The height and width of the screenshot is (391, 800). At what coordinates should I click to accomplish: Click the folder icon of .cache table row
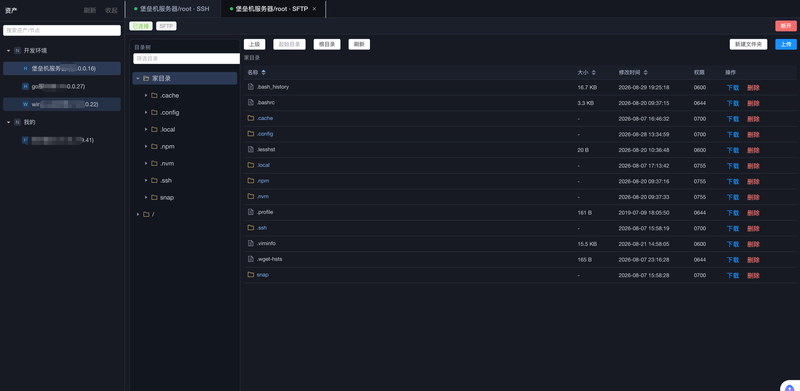[251, 118]
